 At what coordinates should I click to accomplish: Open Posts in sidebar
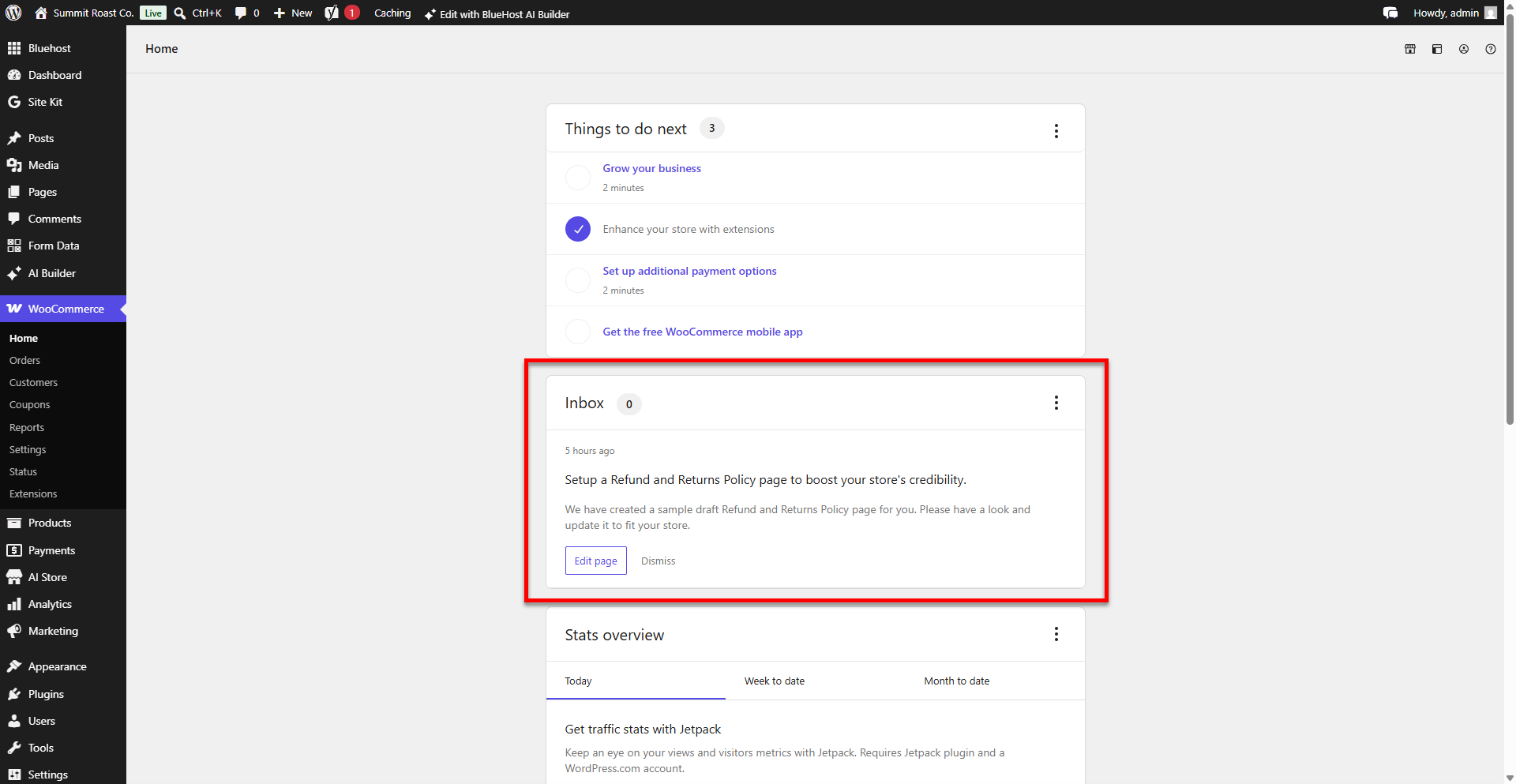(x=63, y=138)
